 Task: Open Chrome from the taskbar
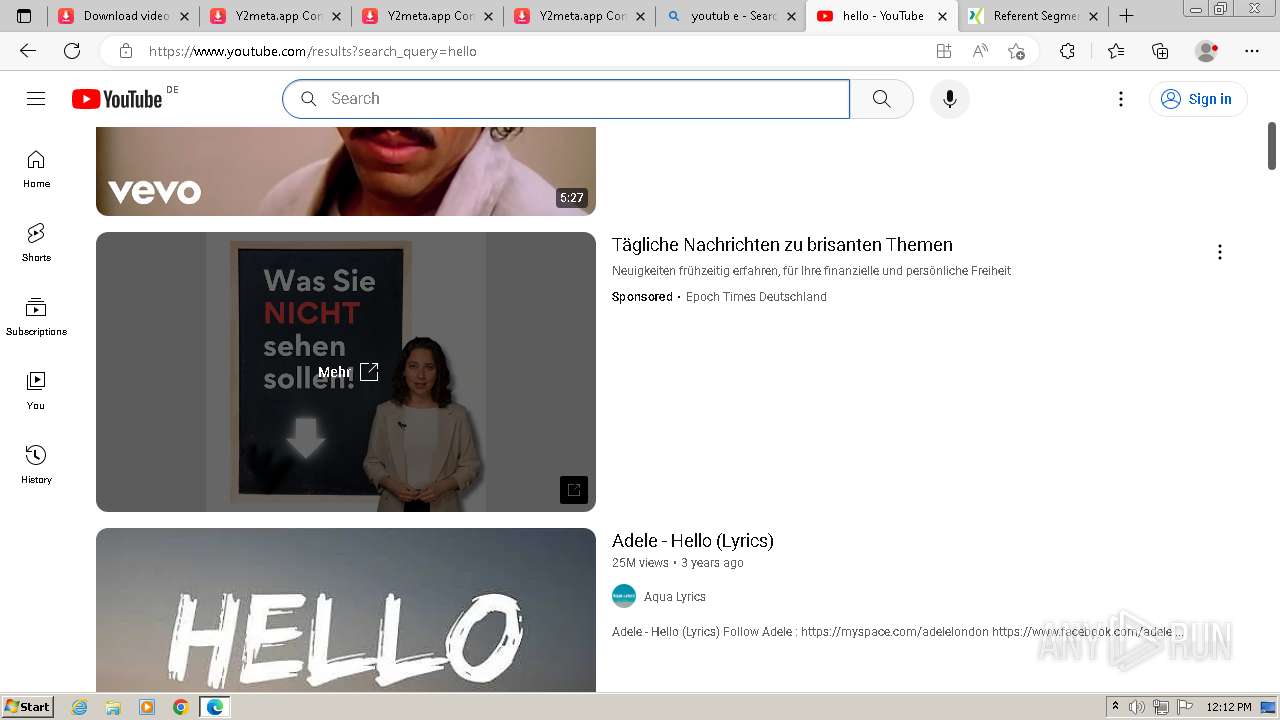coord(180,707)
